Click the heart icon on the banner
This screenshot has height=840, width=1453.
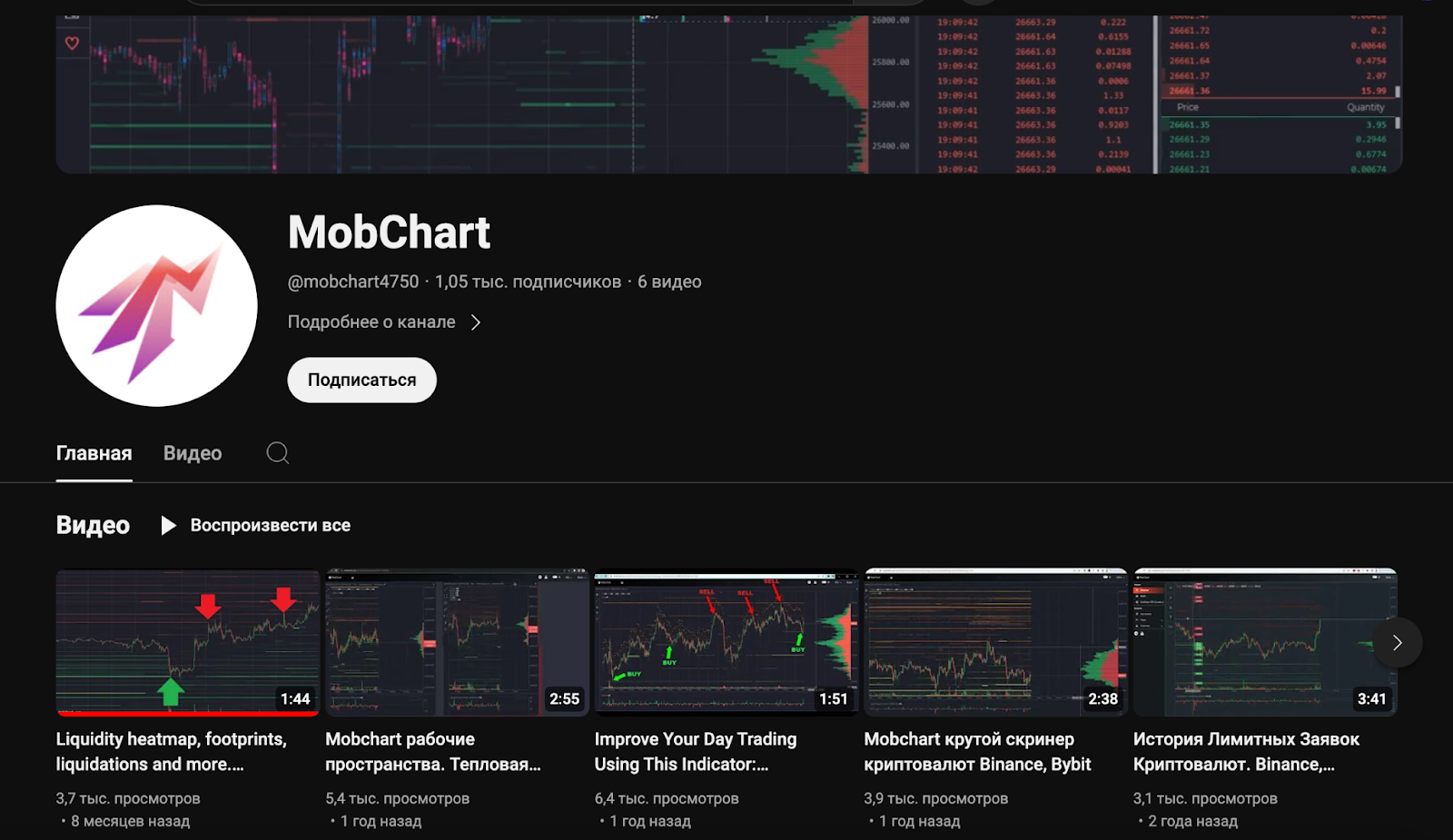point(72,43)
